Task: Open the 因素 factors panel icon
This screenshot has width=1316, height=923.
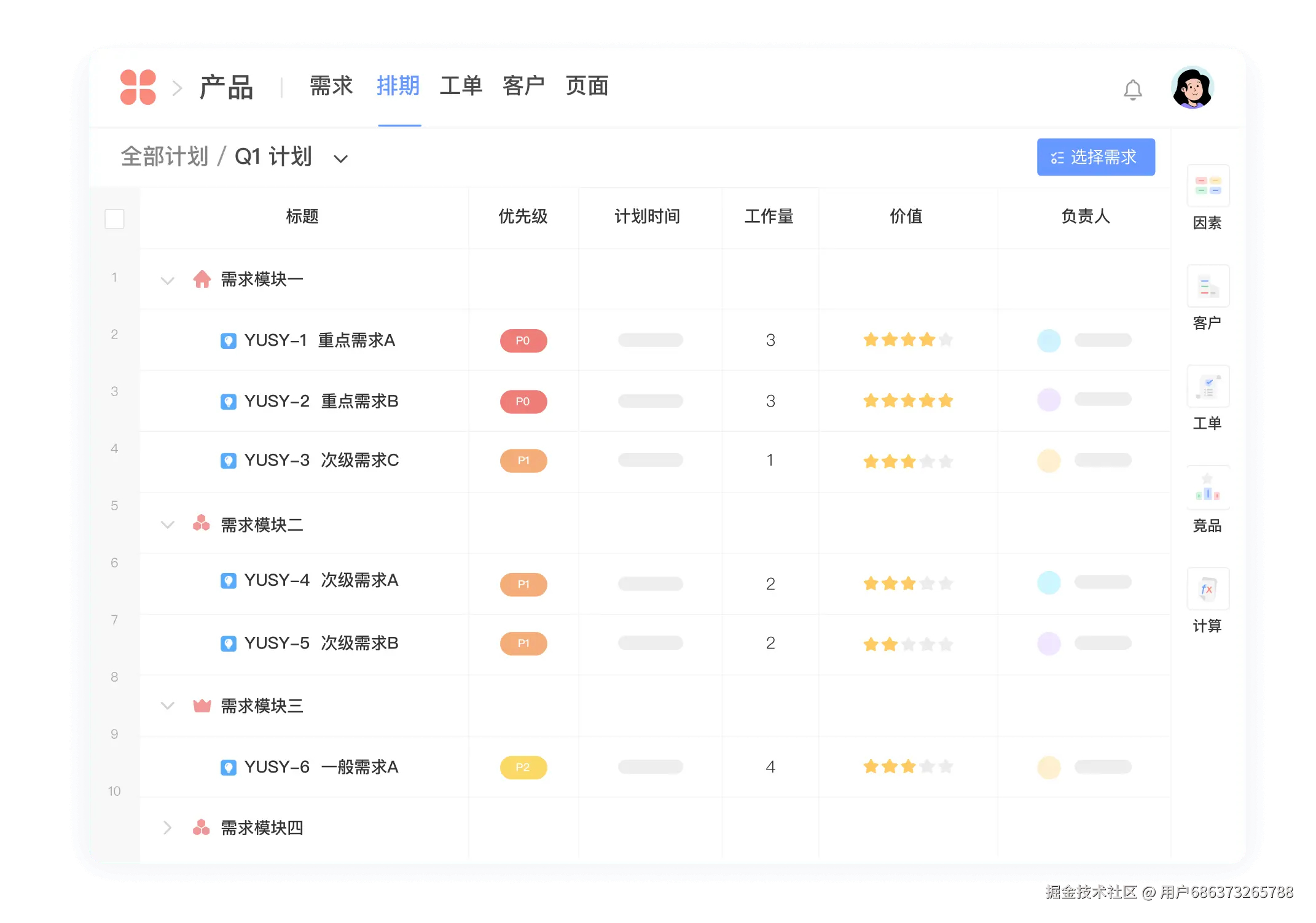Action: pyautogui.click(x=1208, y=185)
